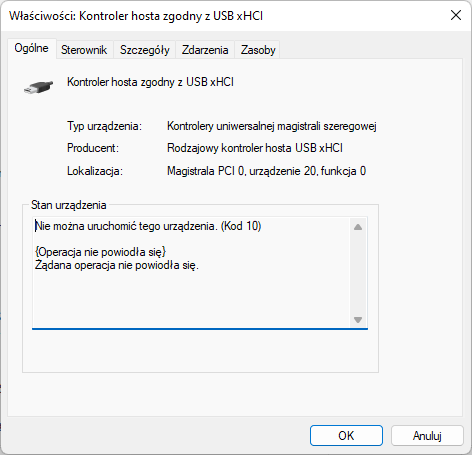Click the Lokalizacja value Magistrala PCI 0
This screenshot has height=455, width=472.
pyautogui.click(x=266, y=171)
